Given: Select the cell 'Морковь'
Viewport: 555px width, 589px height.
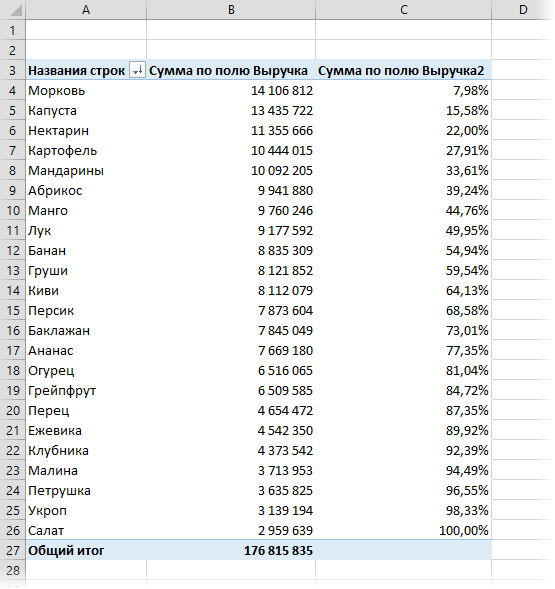Looking at the screenshot, I should [86, 91].
